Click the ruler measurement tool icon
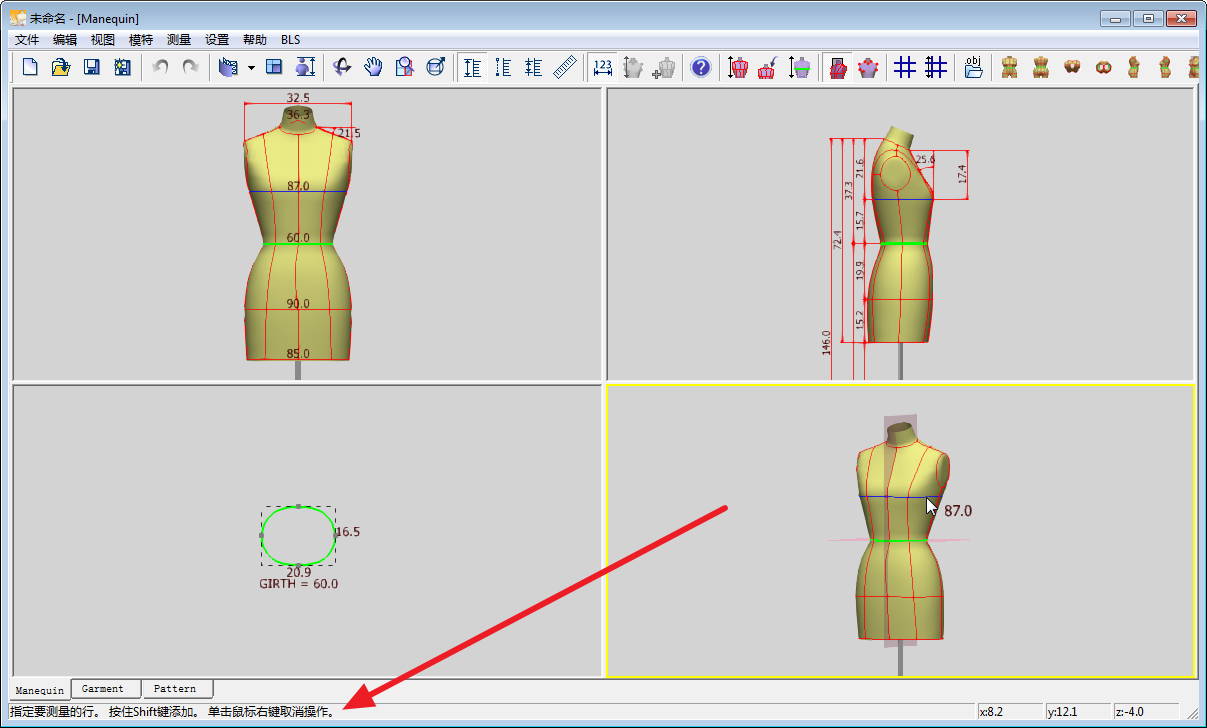Viewport: 1207px width, 728px height. coord(566,67)
